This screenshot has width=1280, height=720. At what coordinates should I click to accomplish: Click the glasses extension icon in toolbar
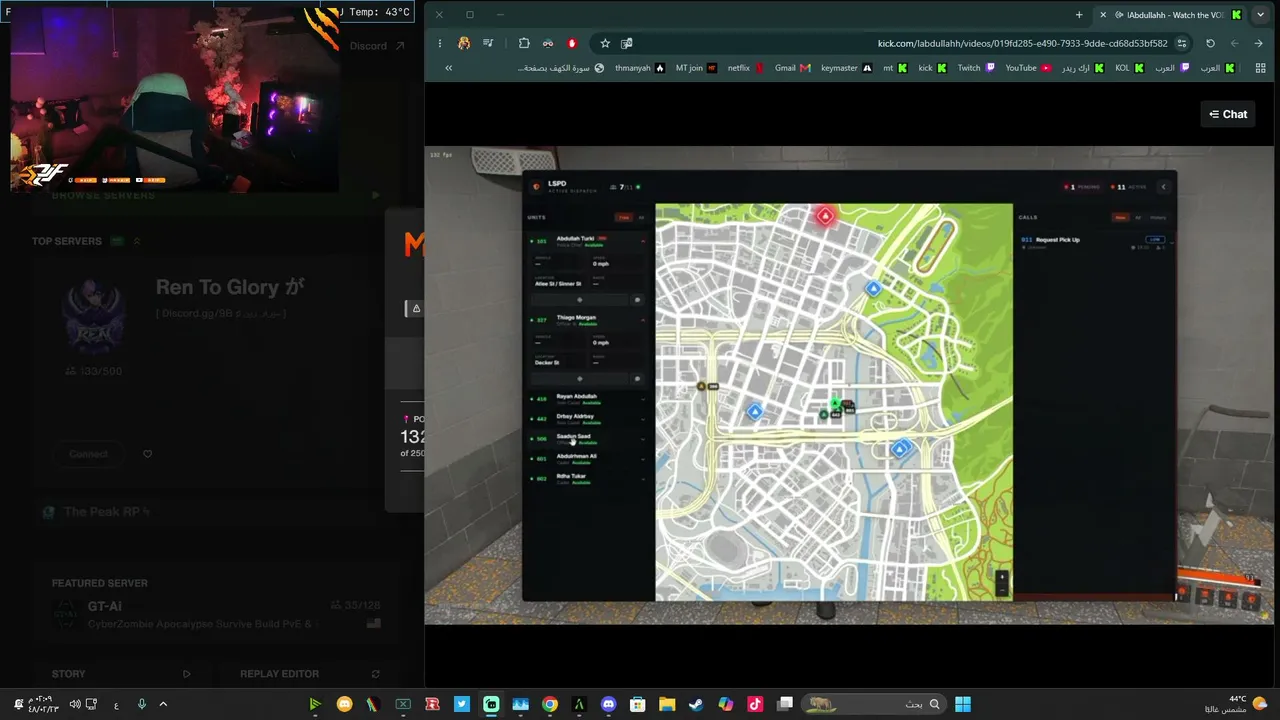pos(548,43)
